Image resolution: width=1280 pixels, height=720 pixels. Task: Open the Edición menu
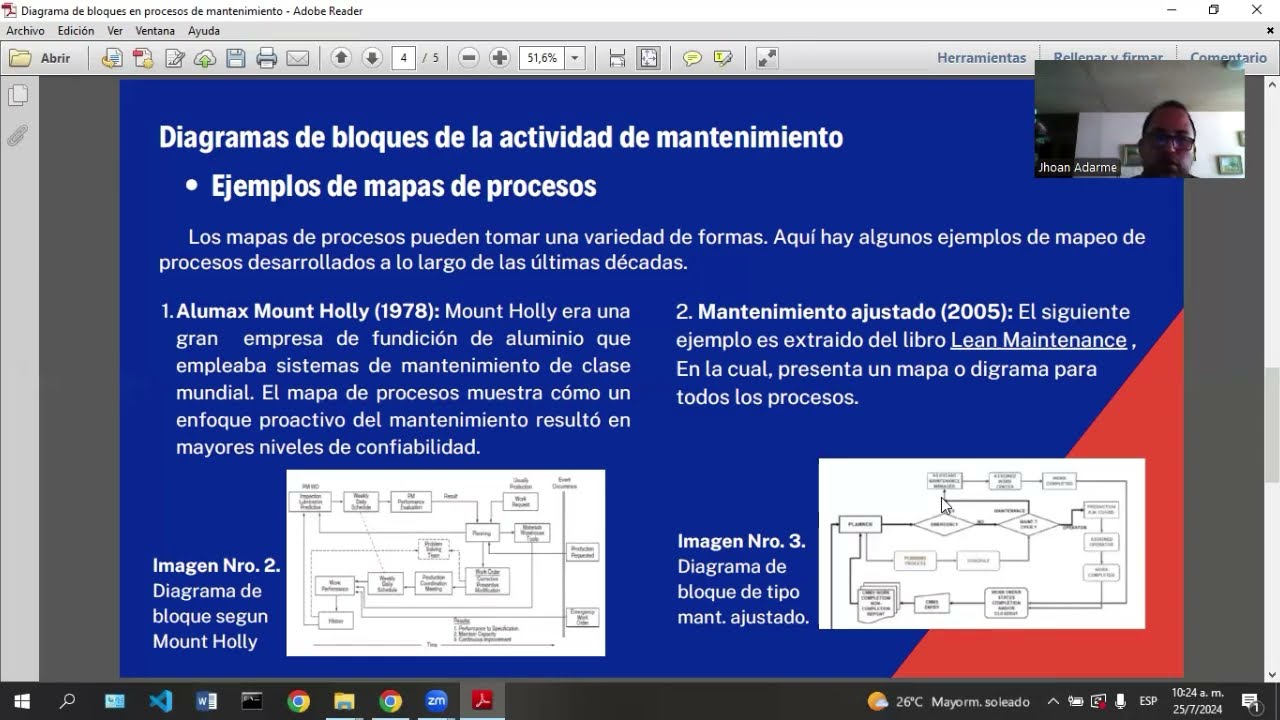(x=76, y=31)
